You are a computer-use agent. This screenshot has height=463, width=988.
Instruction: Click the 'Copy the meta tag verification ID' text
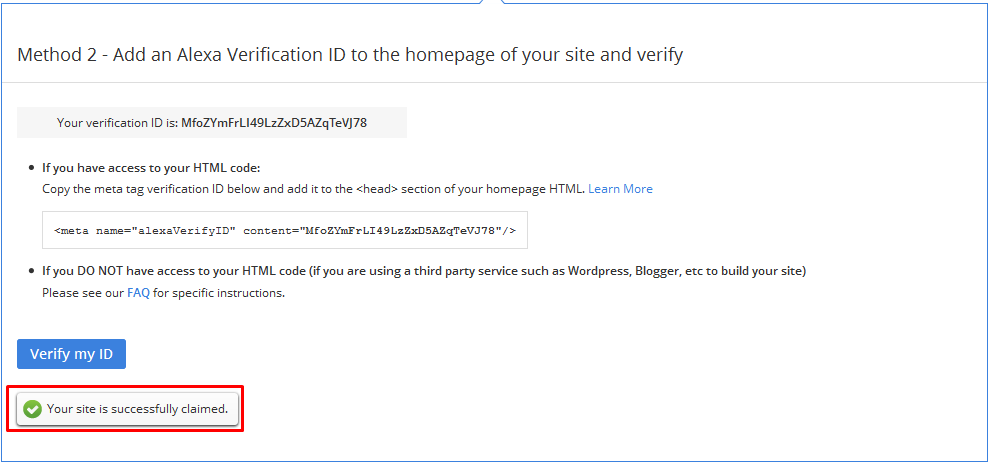[314, 189]
